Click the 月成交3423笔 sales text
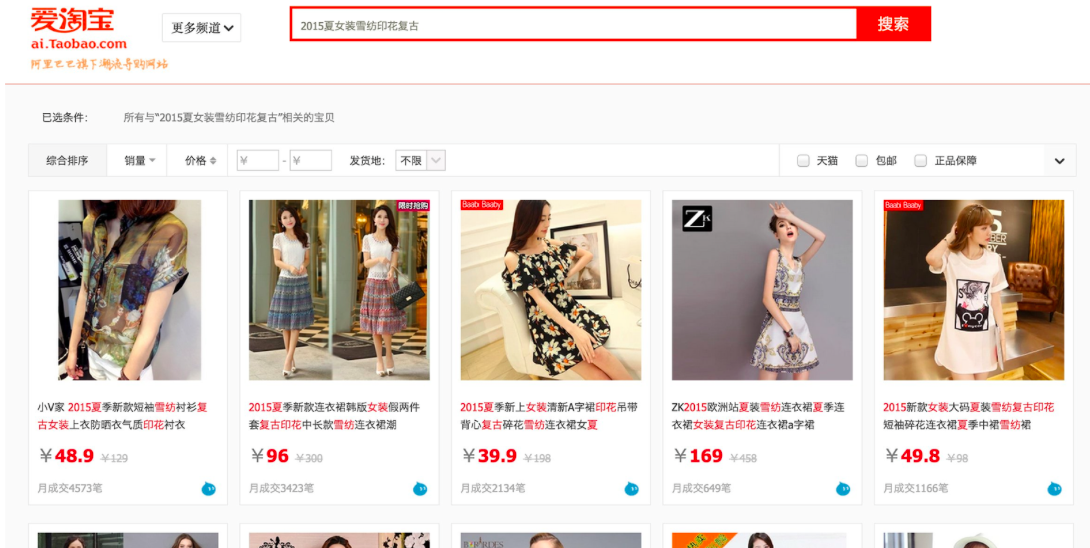 click(x=281, y=488)
